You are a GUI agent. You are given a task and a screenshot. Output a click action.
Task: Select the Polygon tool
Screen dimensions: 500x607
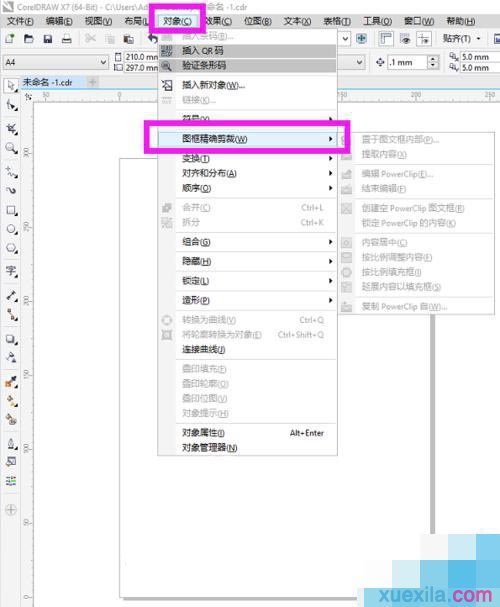click(11, 248)
